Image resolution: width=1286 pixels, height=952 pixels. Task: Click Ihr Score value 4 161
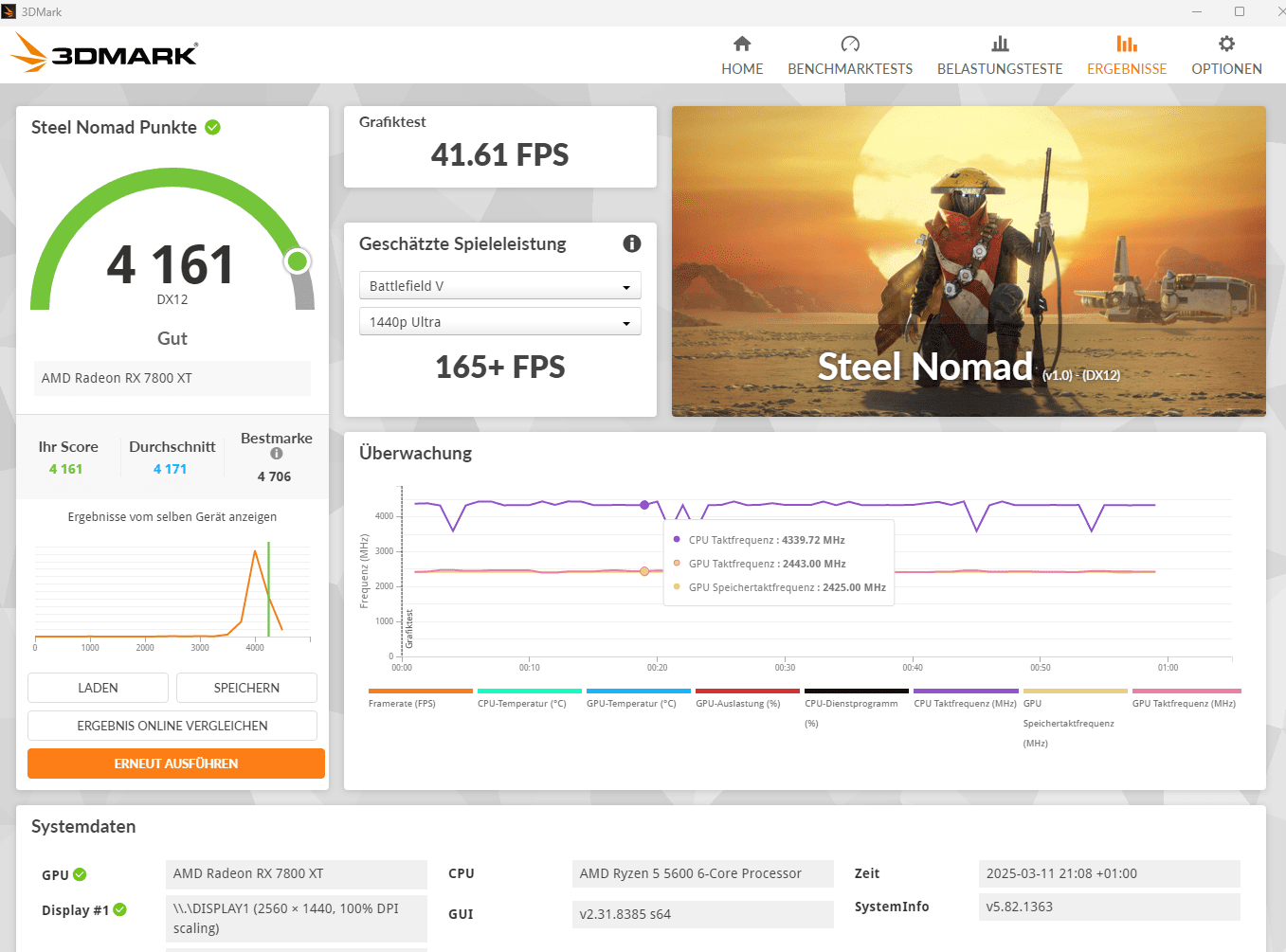point(66,469)
